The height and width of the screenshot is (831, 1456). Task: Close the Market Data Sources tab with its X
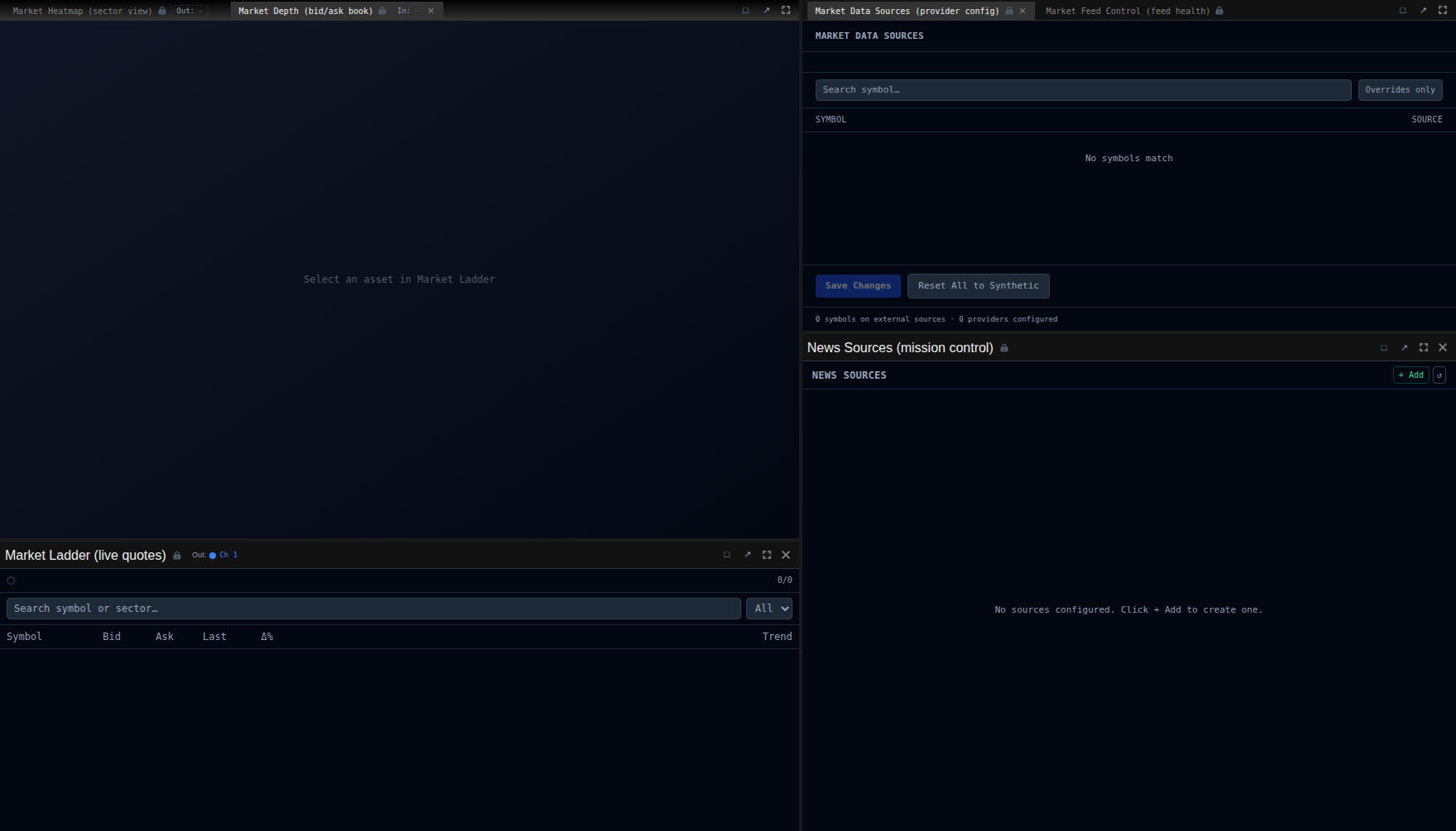pos(1023,11)
